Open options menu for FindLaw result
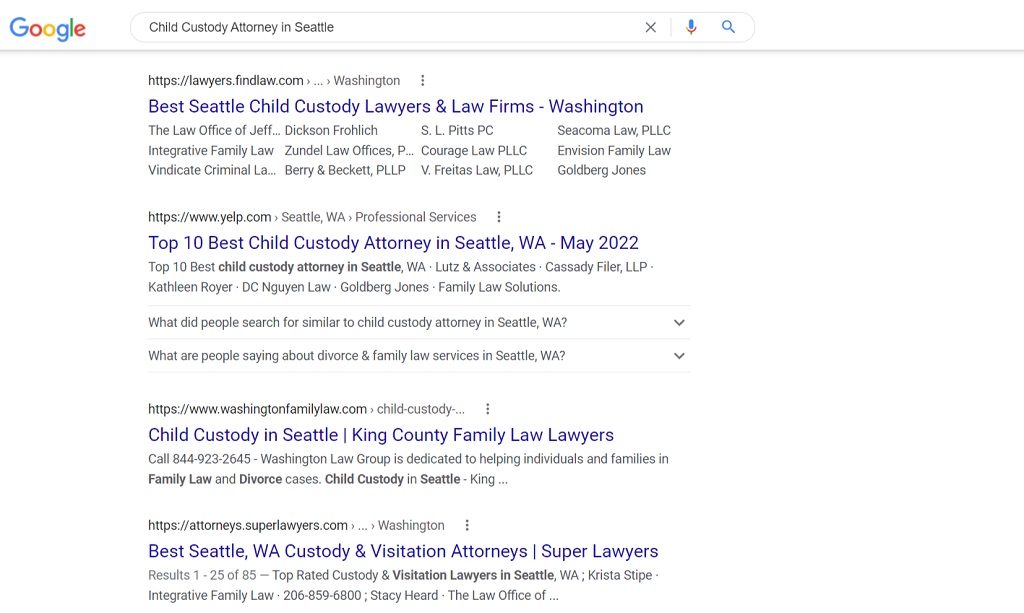 click(423, 81)
